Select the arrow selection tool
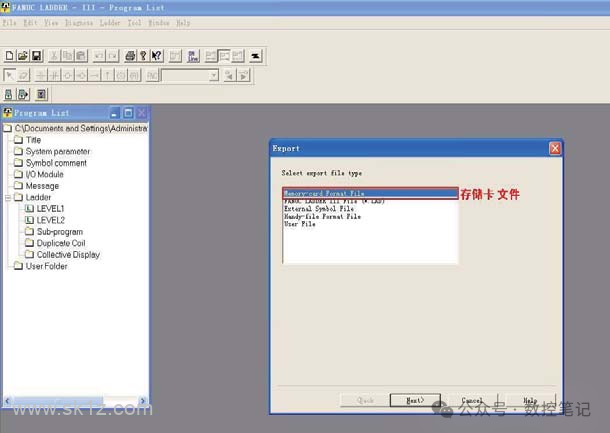 (x=9, y=75)
